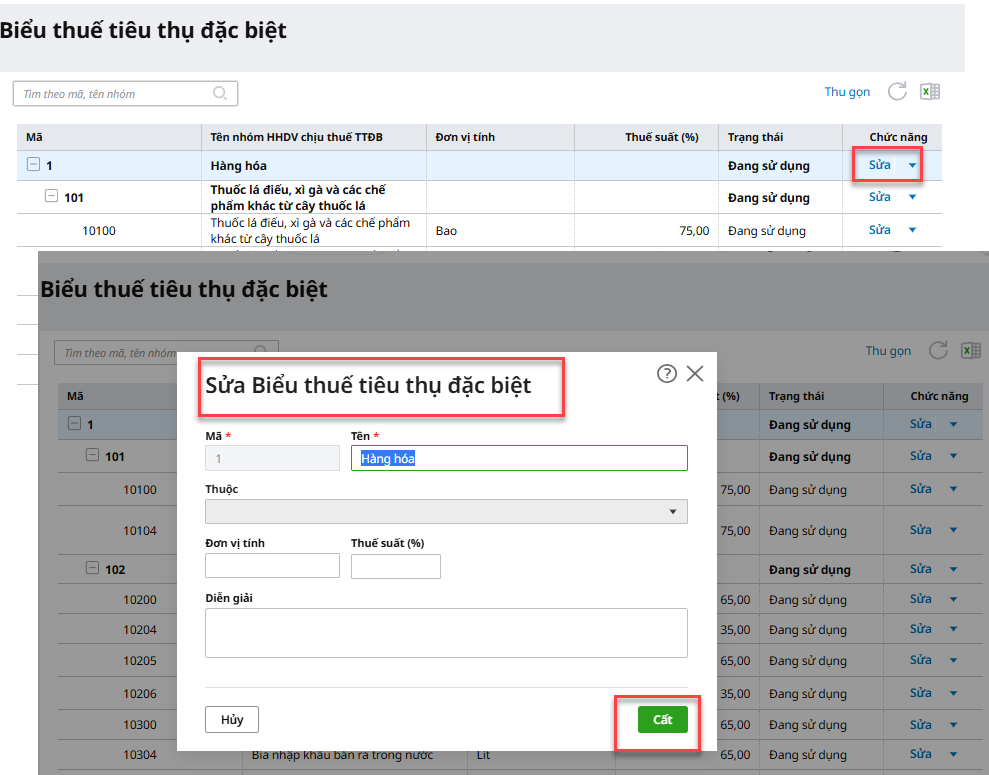
Task: Collapse group 101 in the top table
Action: click(x=51, y=197)
